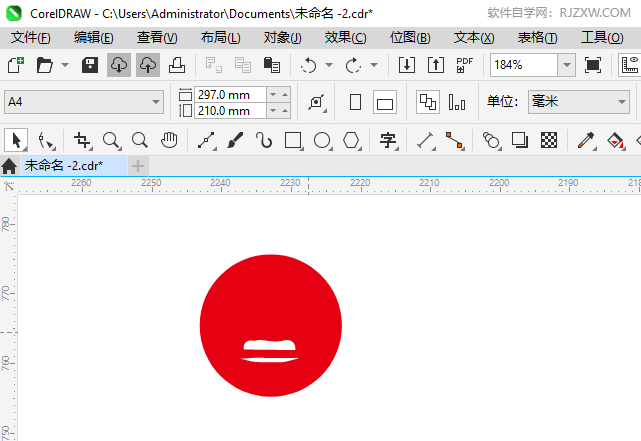
Task: Click the Cut icon
Action: [x=214, y=65]
